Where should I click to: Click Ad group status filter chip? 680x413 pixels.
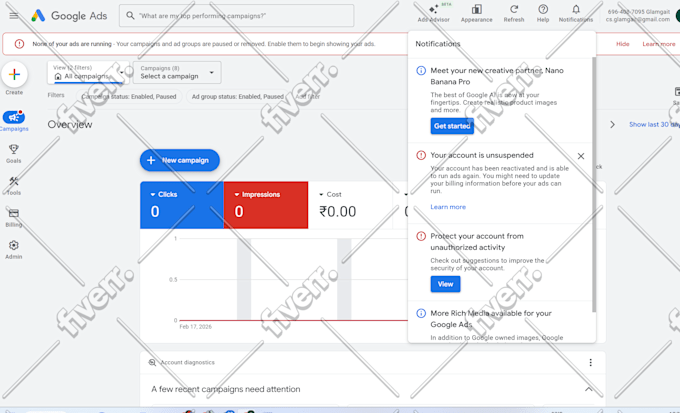pyautogui.click(x=237, y=97)
